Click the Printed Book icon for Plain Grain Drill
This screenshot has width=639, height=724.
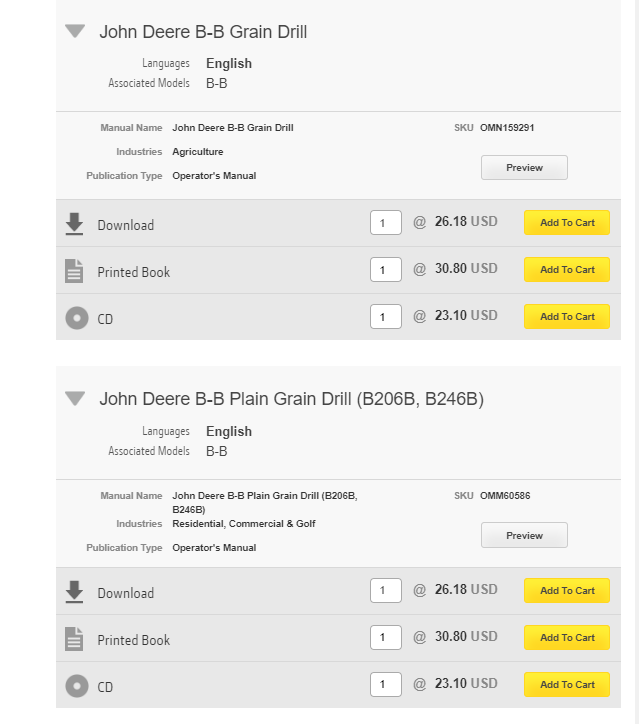point(75,639)
